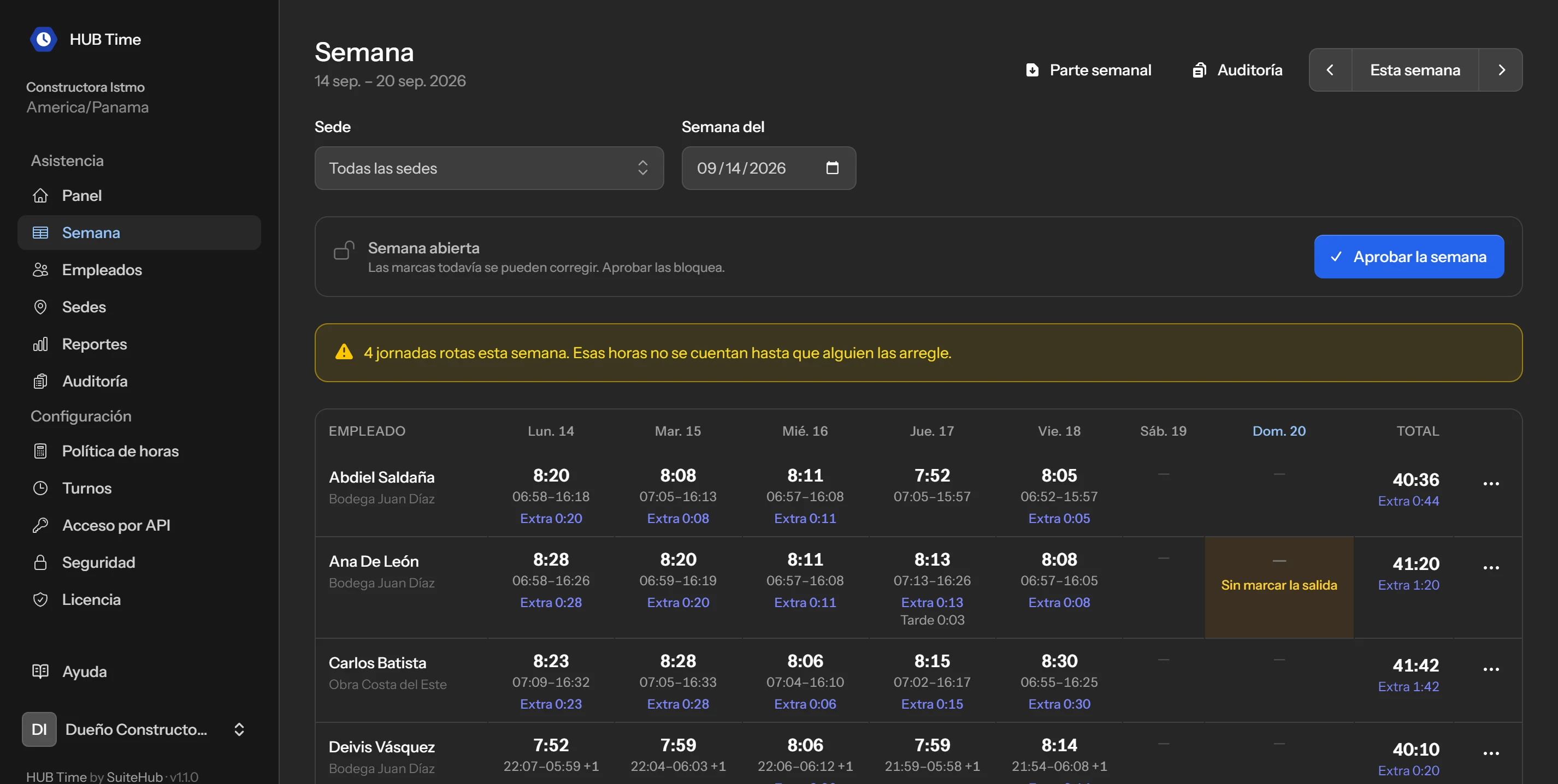This screenshot has height=784, width=1558.
Task: Go to Reportes in the sidebar
Action: 139,344
